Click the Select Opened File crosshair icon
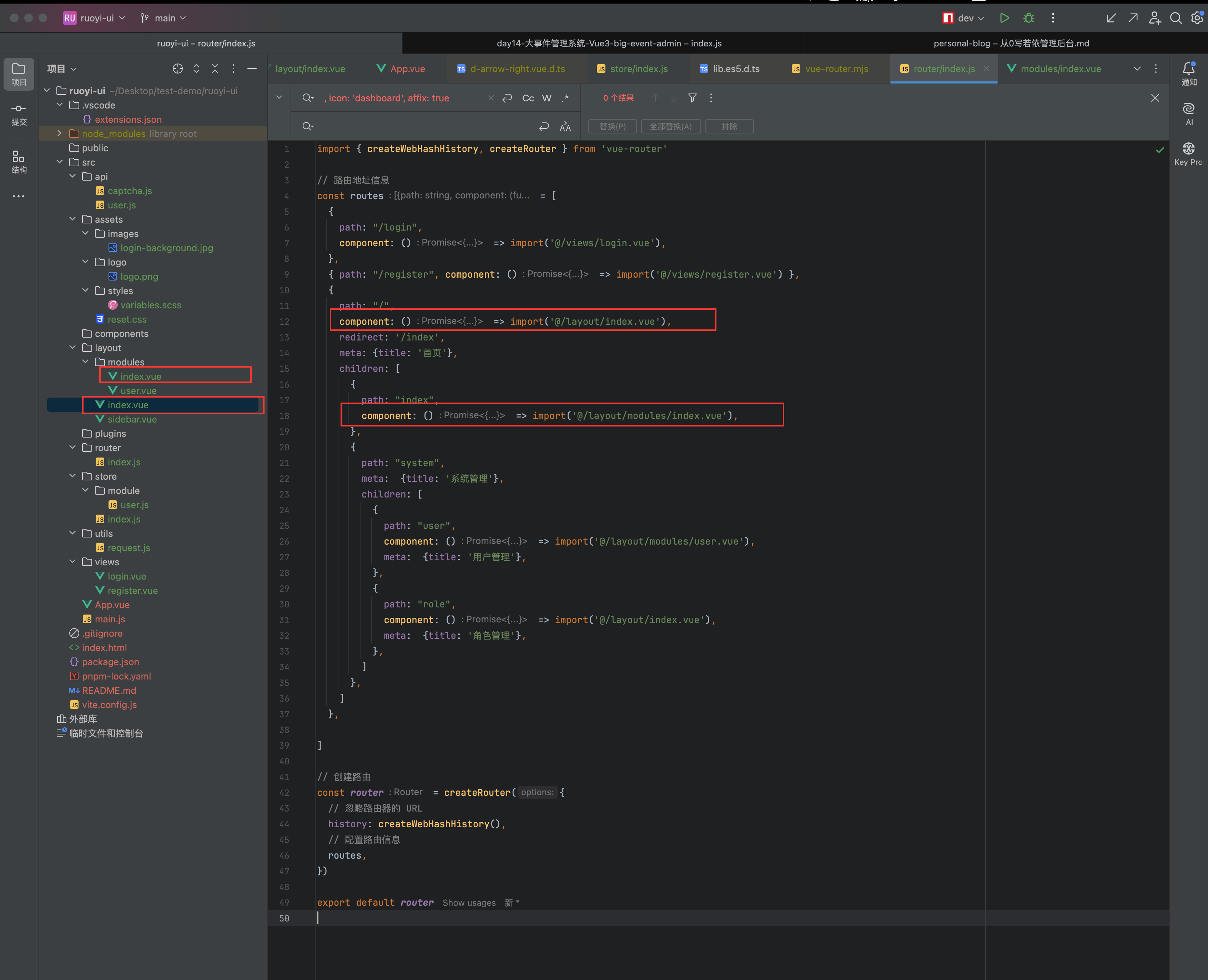The height and width of the screenshot is (980, 1208). (178, 69)
